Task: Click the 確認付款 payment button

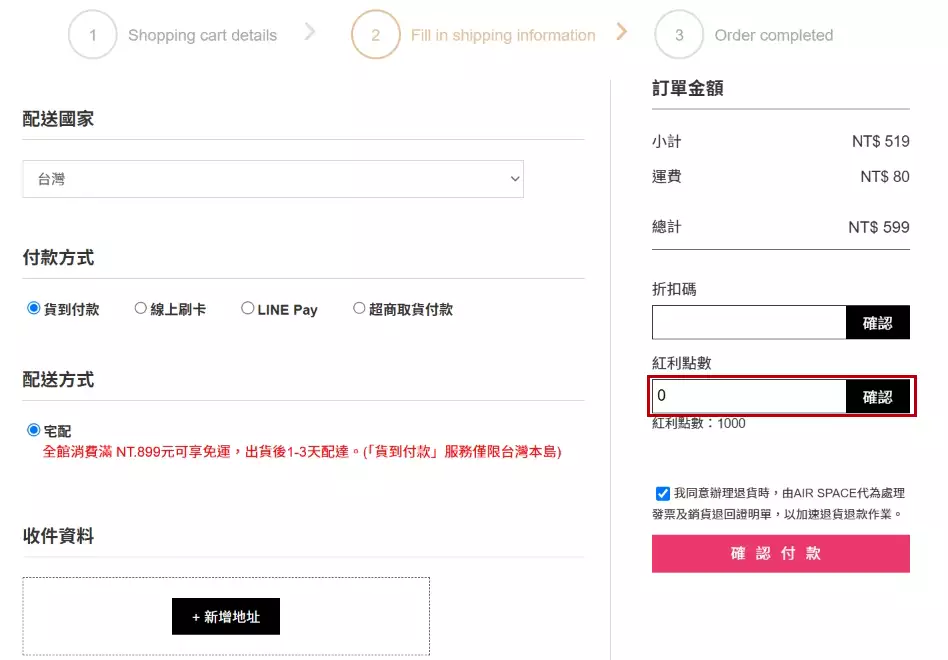Action: tap(780, 553)
